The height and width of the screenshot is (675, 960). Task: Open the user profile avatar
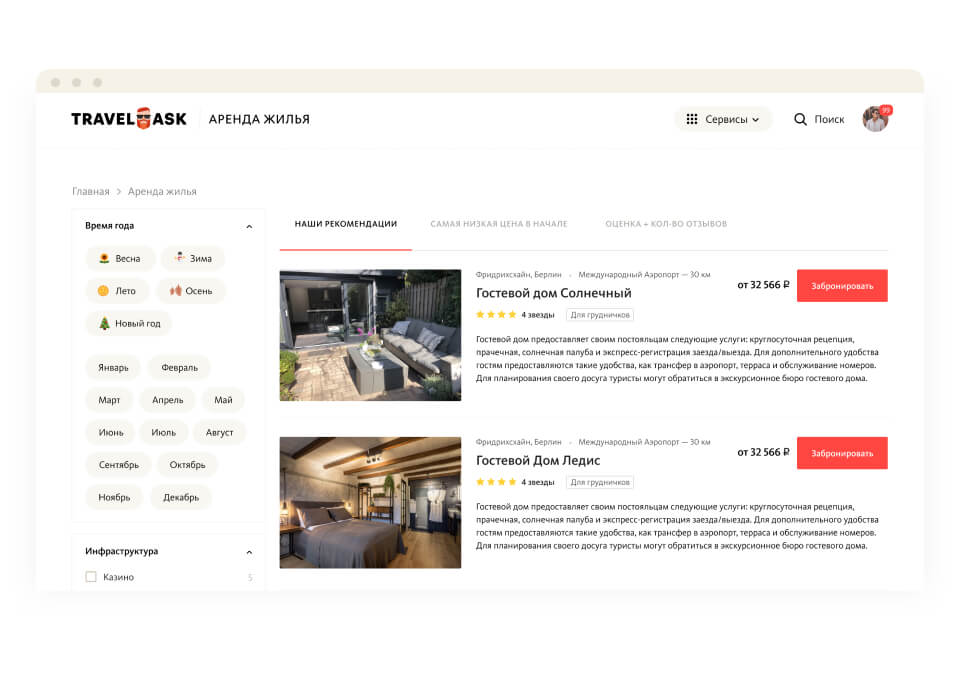point(876,119)
